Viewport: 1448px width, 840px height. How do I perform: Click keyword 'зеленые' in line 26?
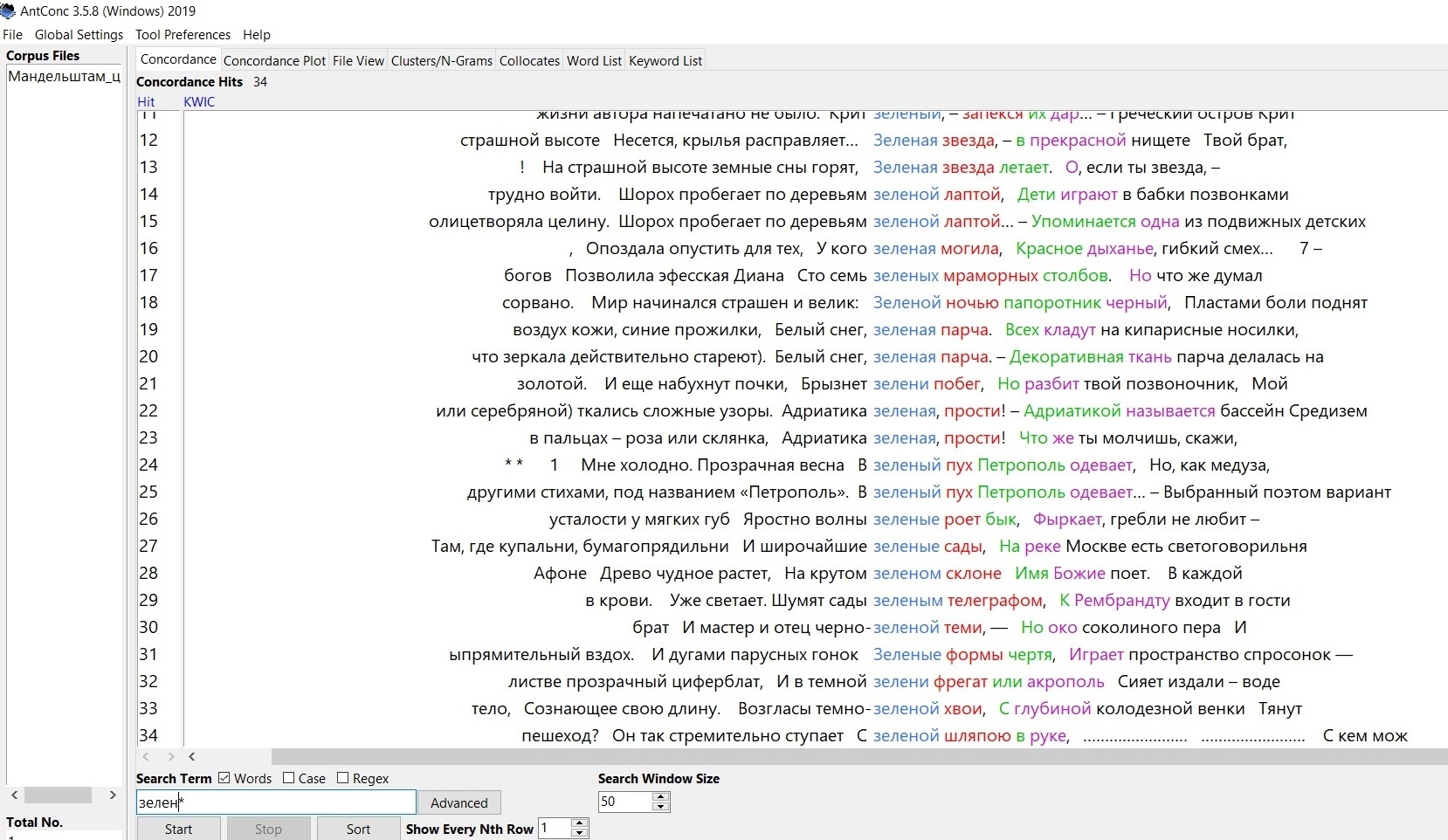coord(906,519)
